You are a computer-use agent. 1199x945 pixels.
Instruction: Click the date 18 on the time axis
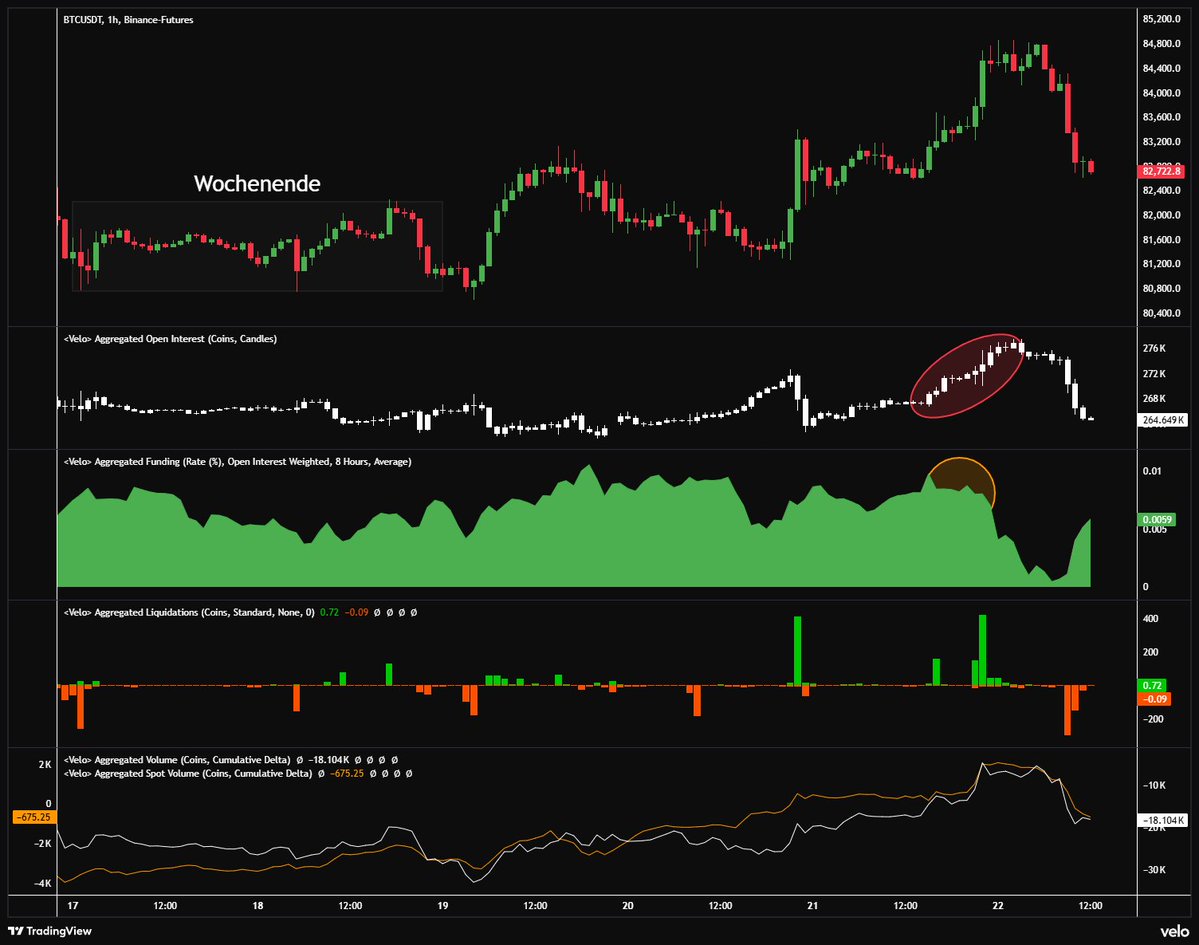pyautogui.click(x=258, y=906)
